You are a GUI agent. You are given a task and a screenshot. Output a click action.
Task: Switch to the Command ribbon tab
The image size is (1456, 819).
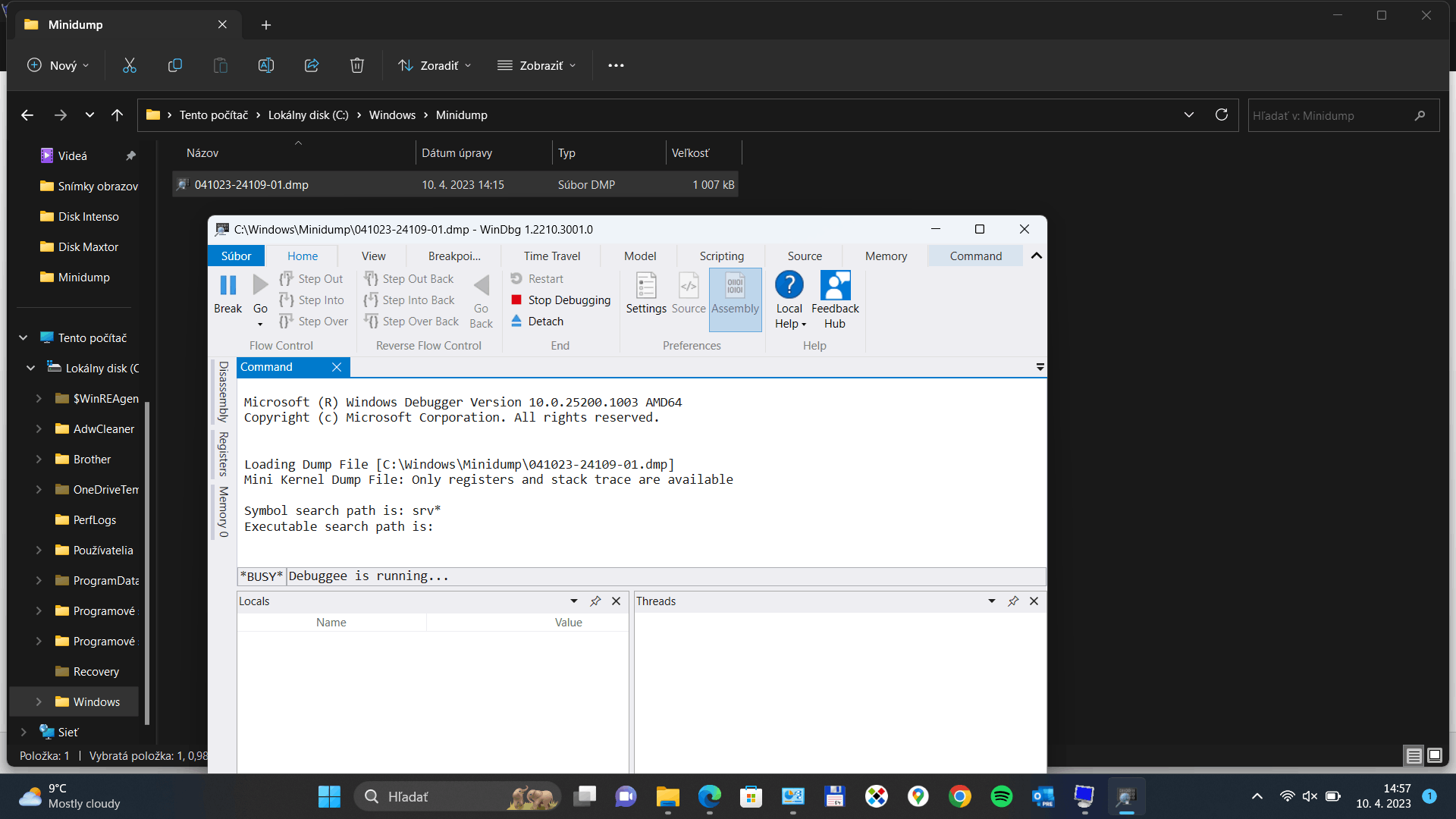(x=976, y=256)
